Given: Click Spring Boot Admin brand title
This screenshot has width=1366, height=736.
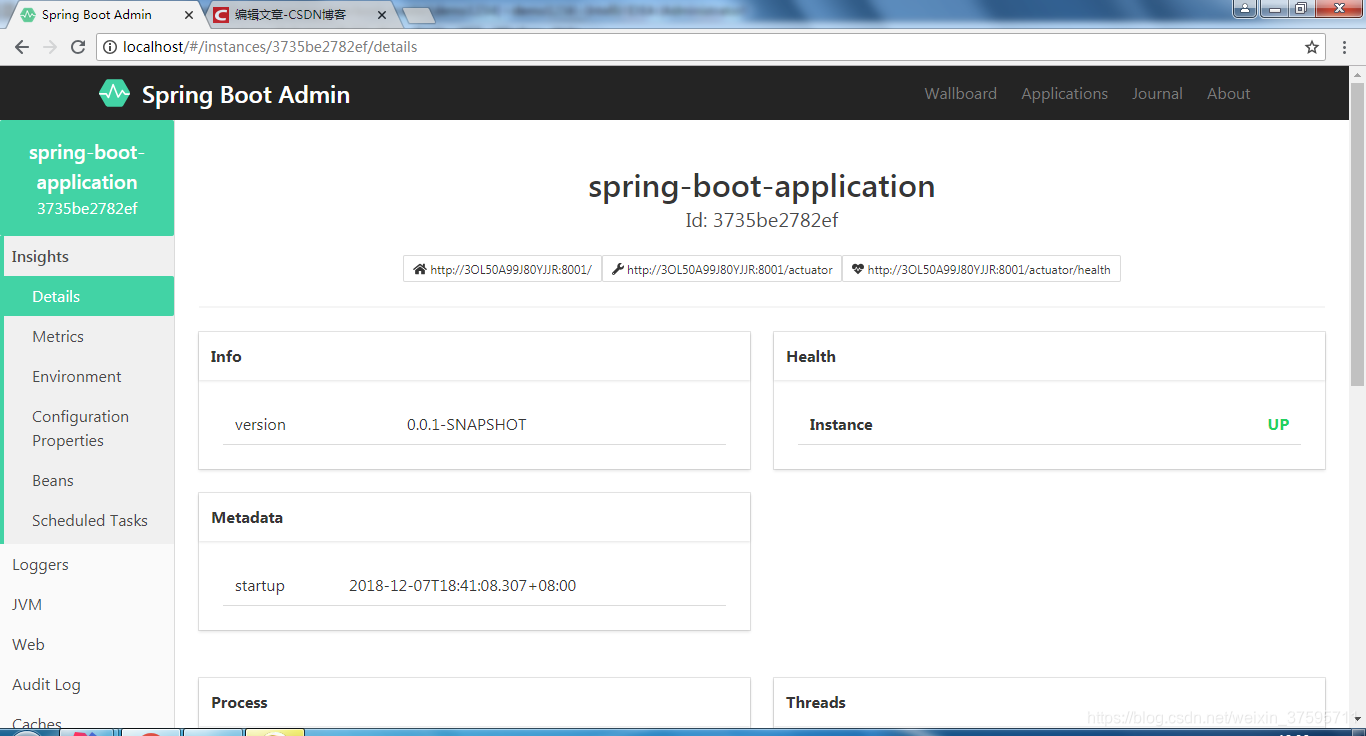Looking at the screenshot, I should pos(246,94).
